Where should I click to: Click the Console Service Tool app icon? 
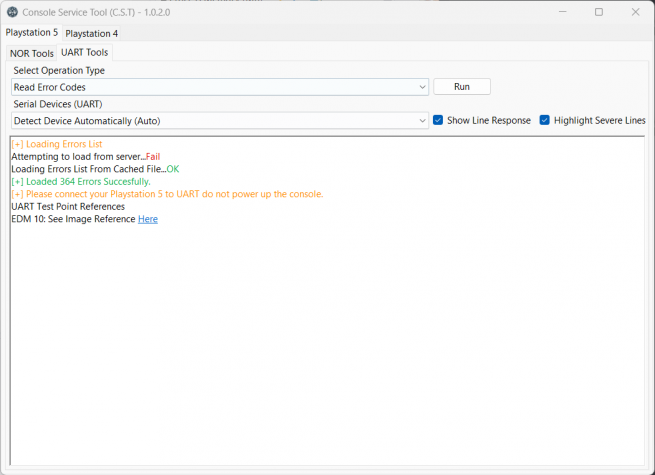[12, 12]
